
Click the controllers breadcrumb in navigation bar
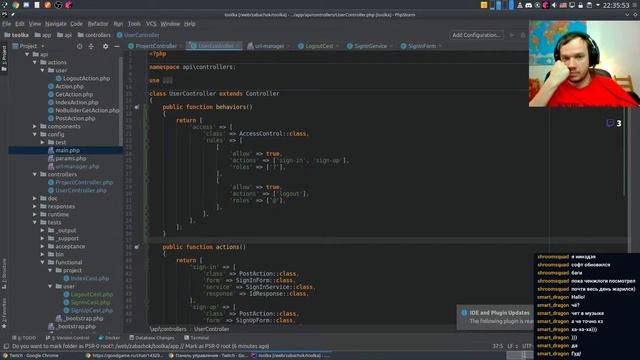click(94, 35)
